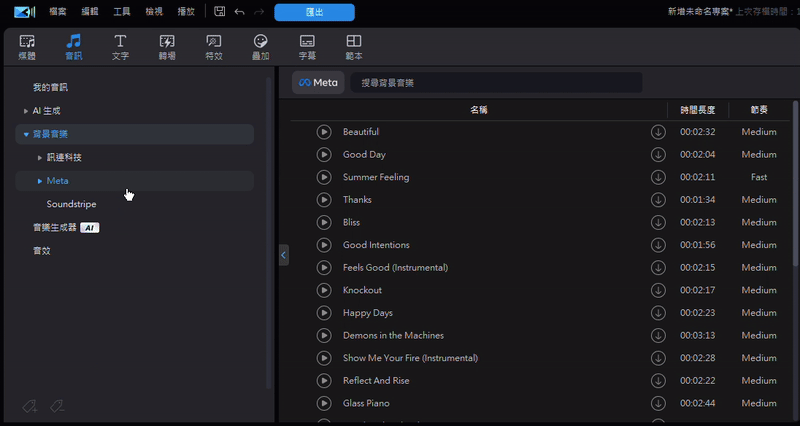
Task: Download the Glass Piano track
Action: coord(658,403)
